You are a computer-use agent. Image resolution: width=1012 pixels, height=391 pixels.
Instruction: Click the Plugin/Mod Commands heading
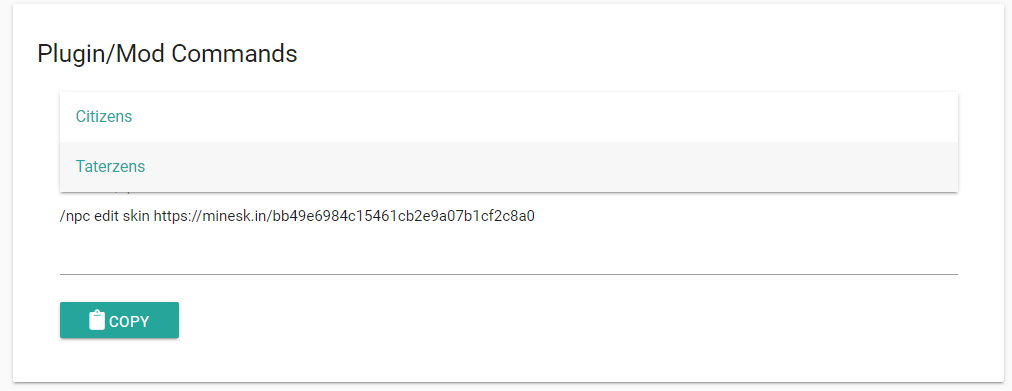167,54
